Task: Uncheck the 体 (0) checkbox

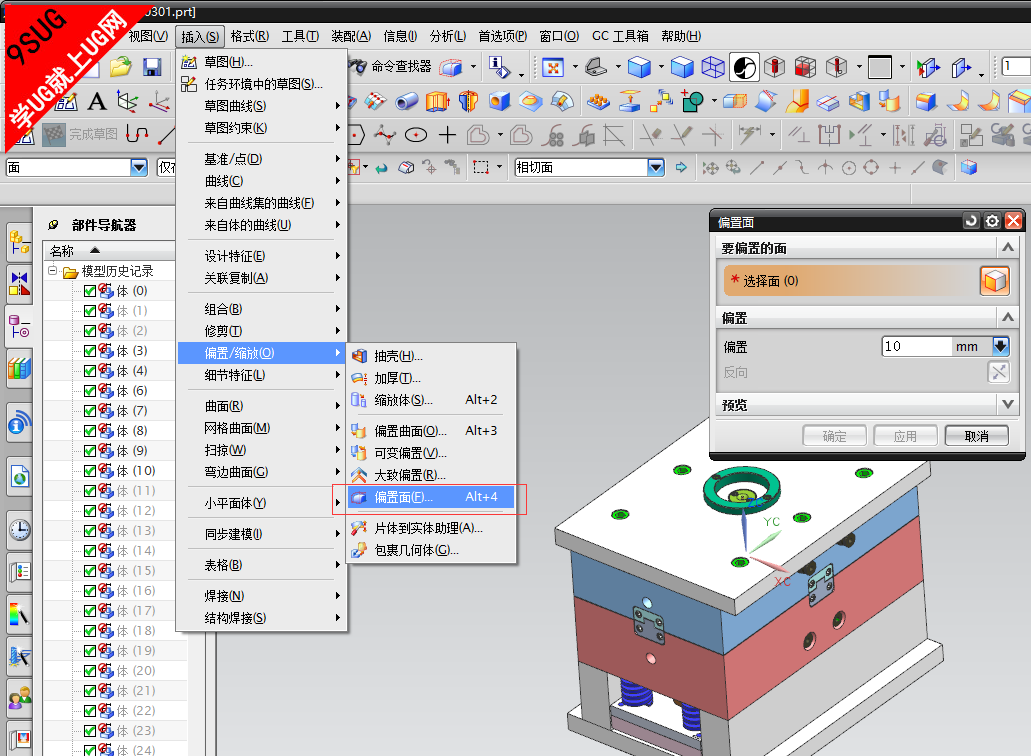Action: pyautogui.click(x=90, y=291)
